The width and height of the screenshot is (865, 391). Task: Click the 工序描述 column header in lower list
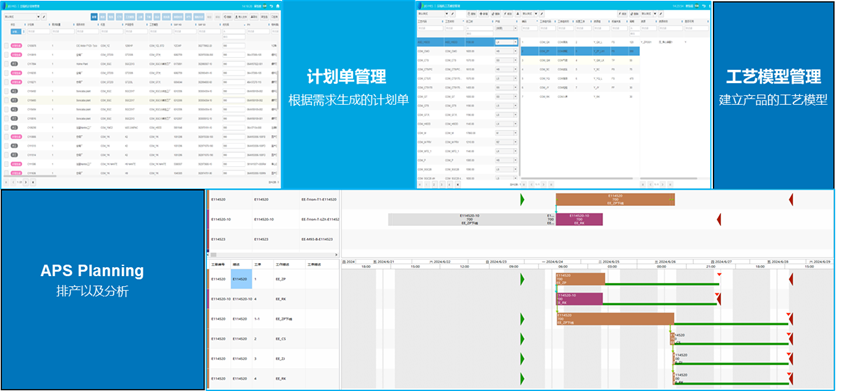coord(322,265)
